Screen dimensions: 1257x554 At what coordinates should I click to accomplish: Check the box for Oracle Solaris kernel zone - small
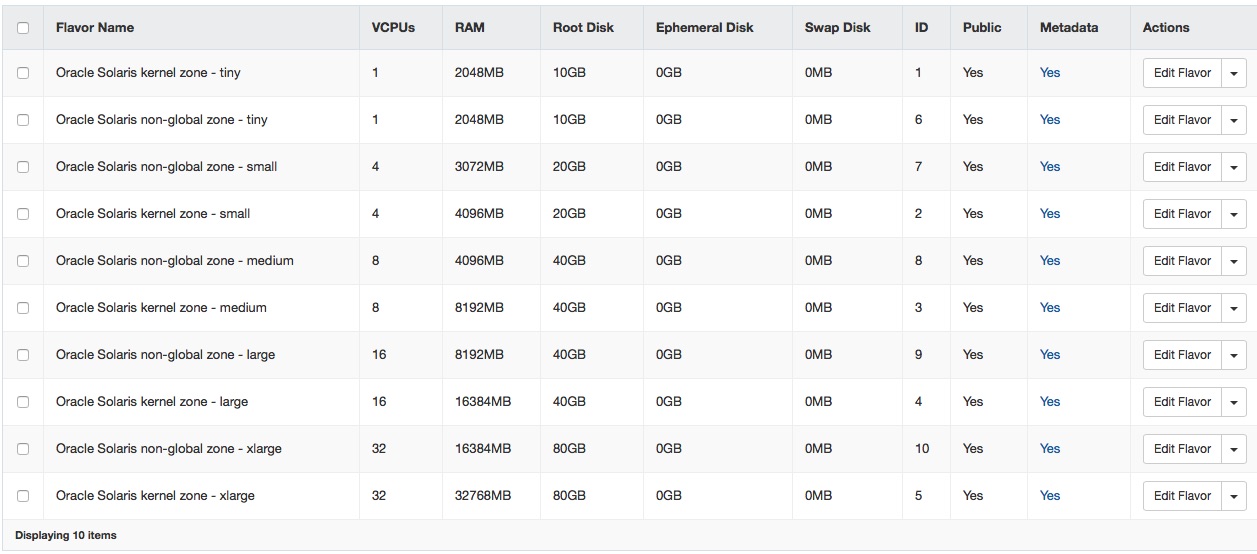point(23,214)
